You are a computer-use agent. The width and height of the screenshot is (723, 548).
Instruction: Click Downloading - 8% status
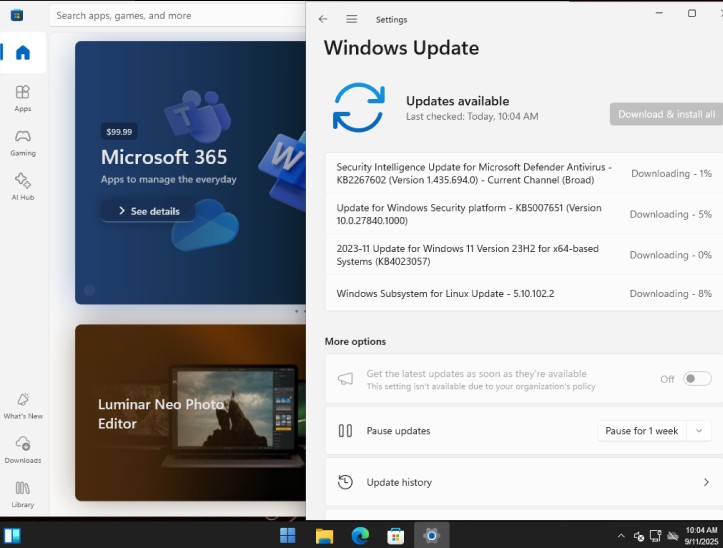[x=671, y=293]
